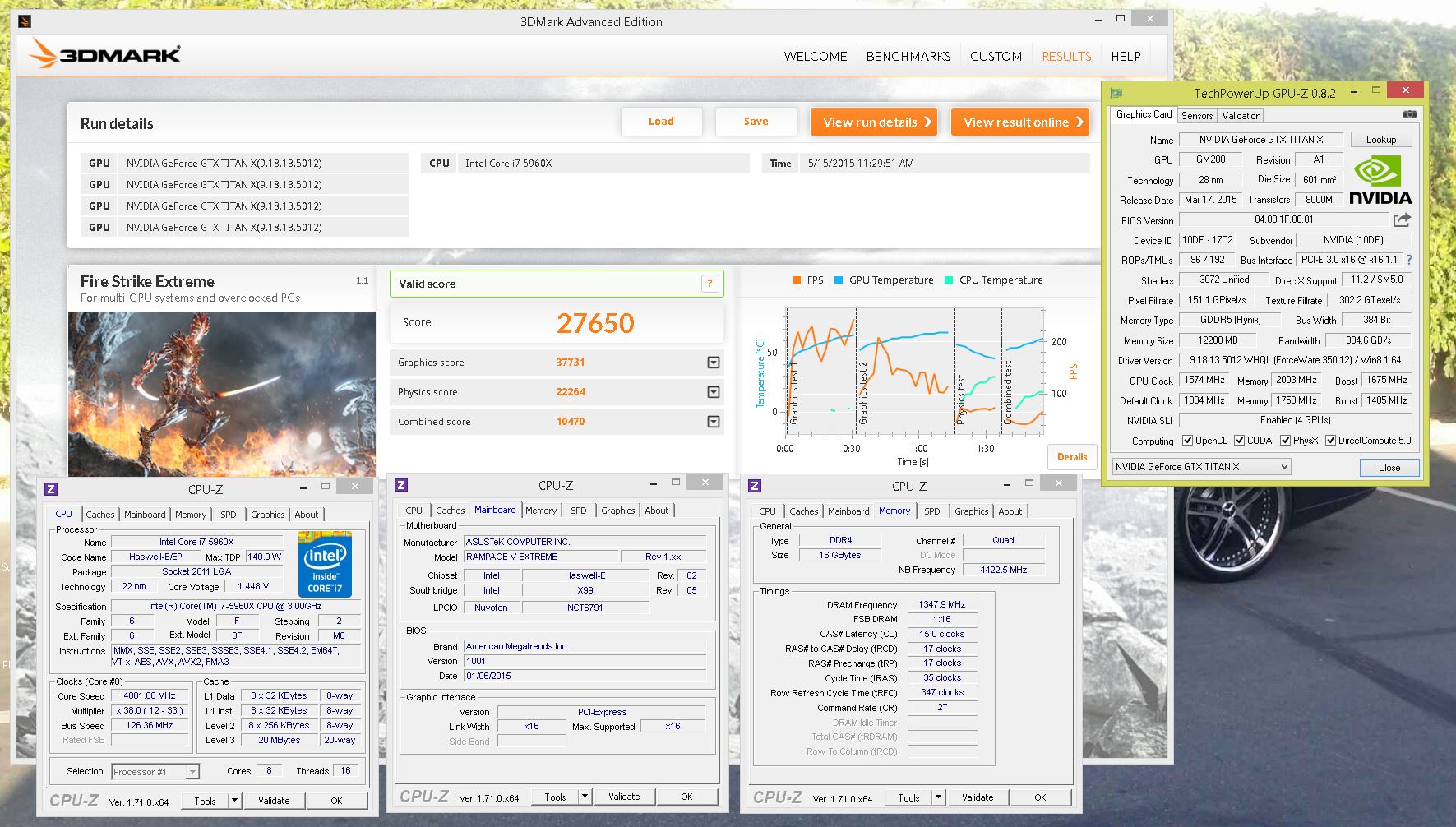Open the Tools dropdown arrow in Mainboard window
Screen dimensions: 1456x827
[x=585, y=797]
